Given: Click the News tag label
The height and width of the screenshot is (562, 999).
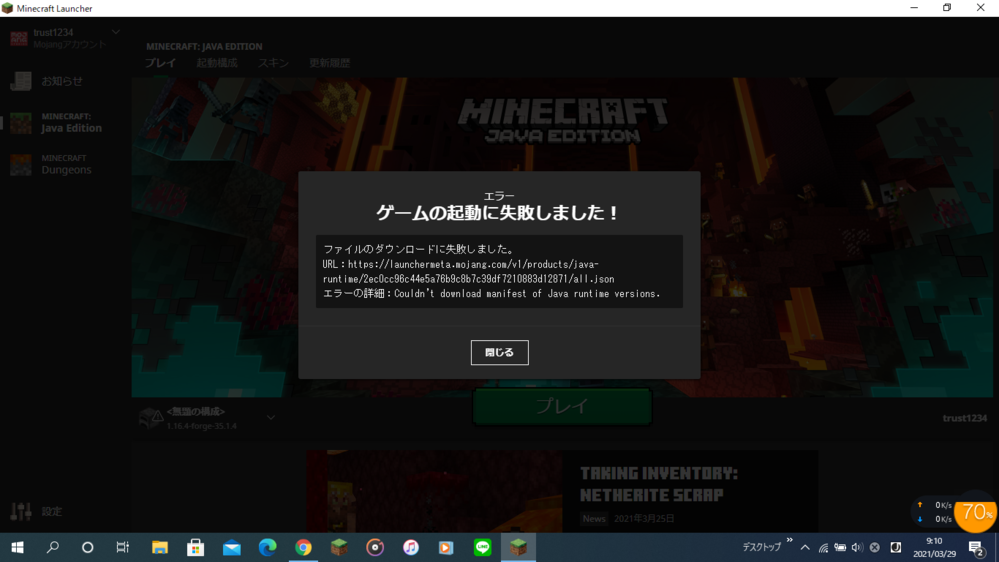Looking at the screenshot, I should [x=594, y=519].
